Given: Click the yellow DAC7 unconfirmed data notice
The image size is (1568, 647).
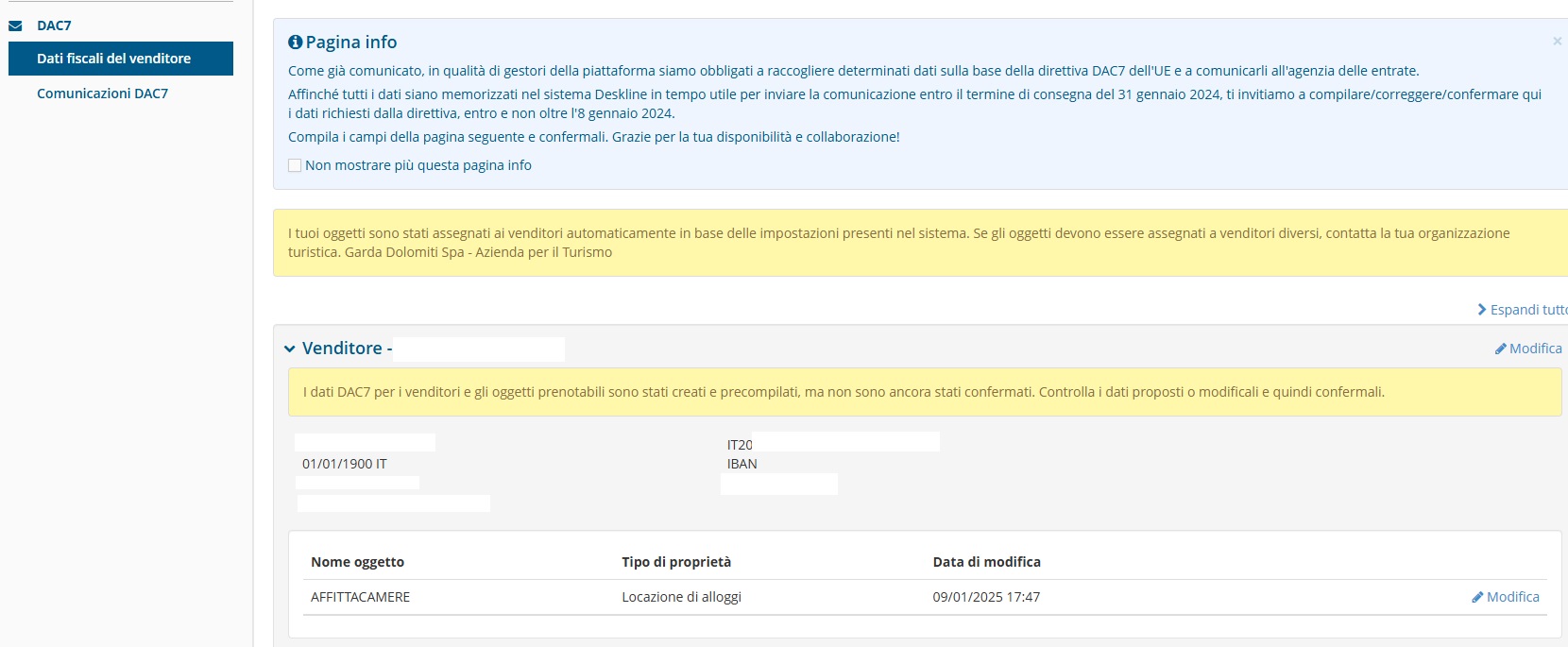Looking at the screenshot, I should point(925,392).
